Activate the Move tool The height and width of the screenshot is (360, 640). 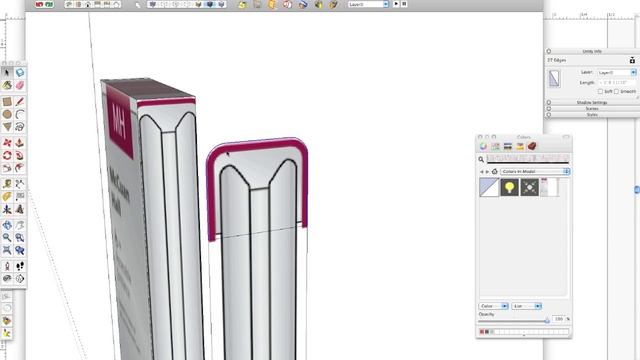pos(7,142)
